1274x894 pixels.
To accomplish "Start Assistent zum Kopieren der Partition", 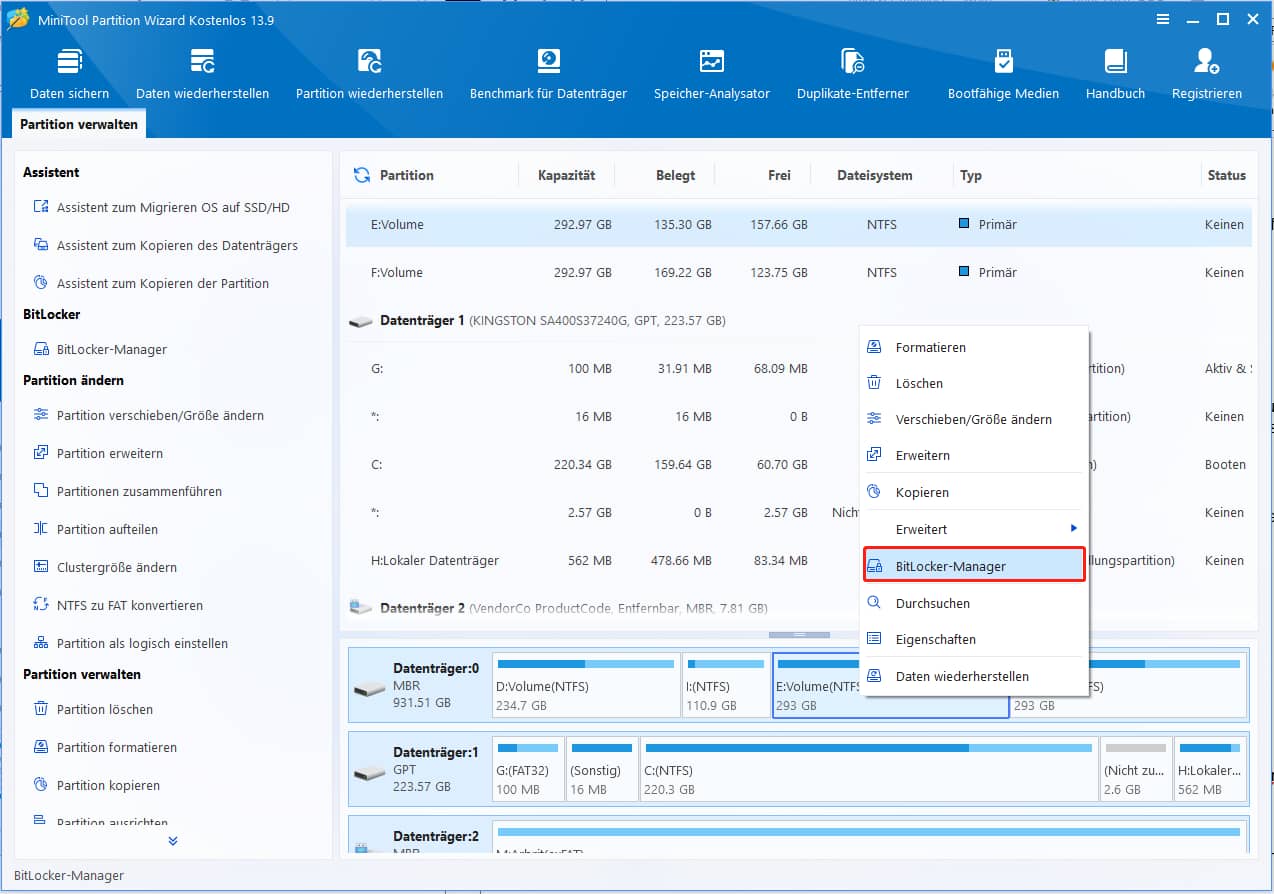I will pyautogui.click(x=151, y=283).
